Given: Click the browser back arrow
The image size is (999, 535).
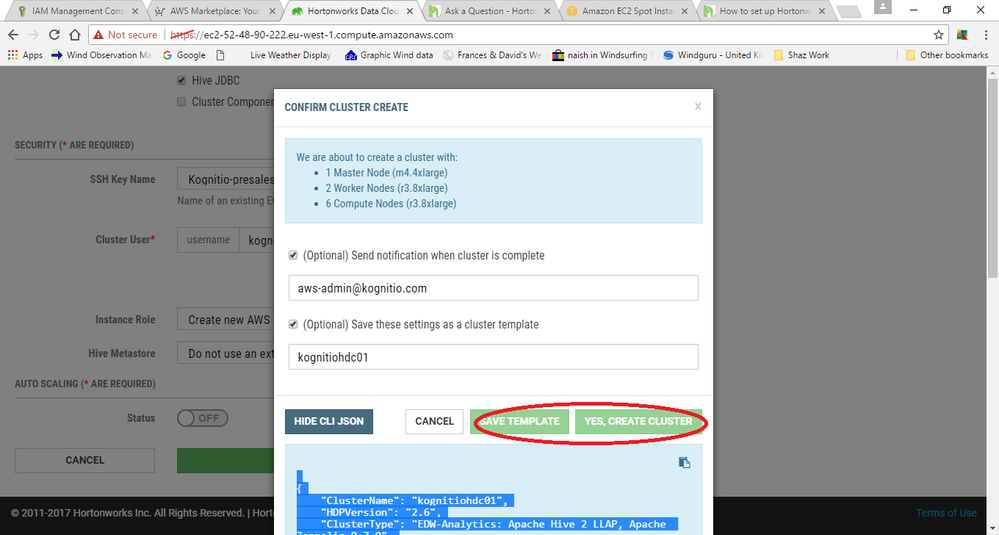Looking at the screenshot, I should point(13,35).
